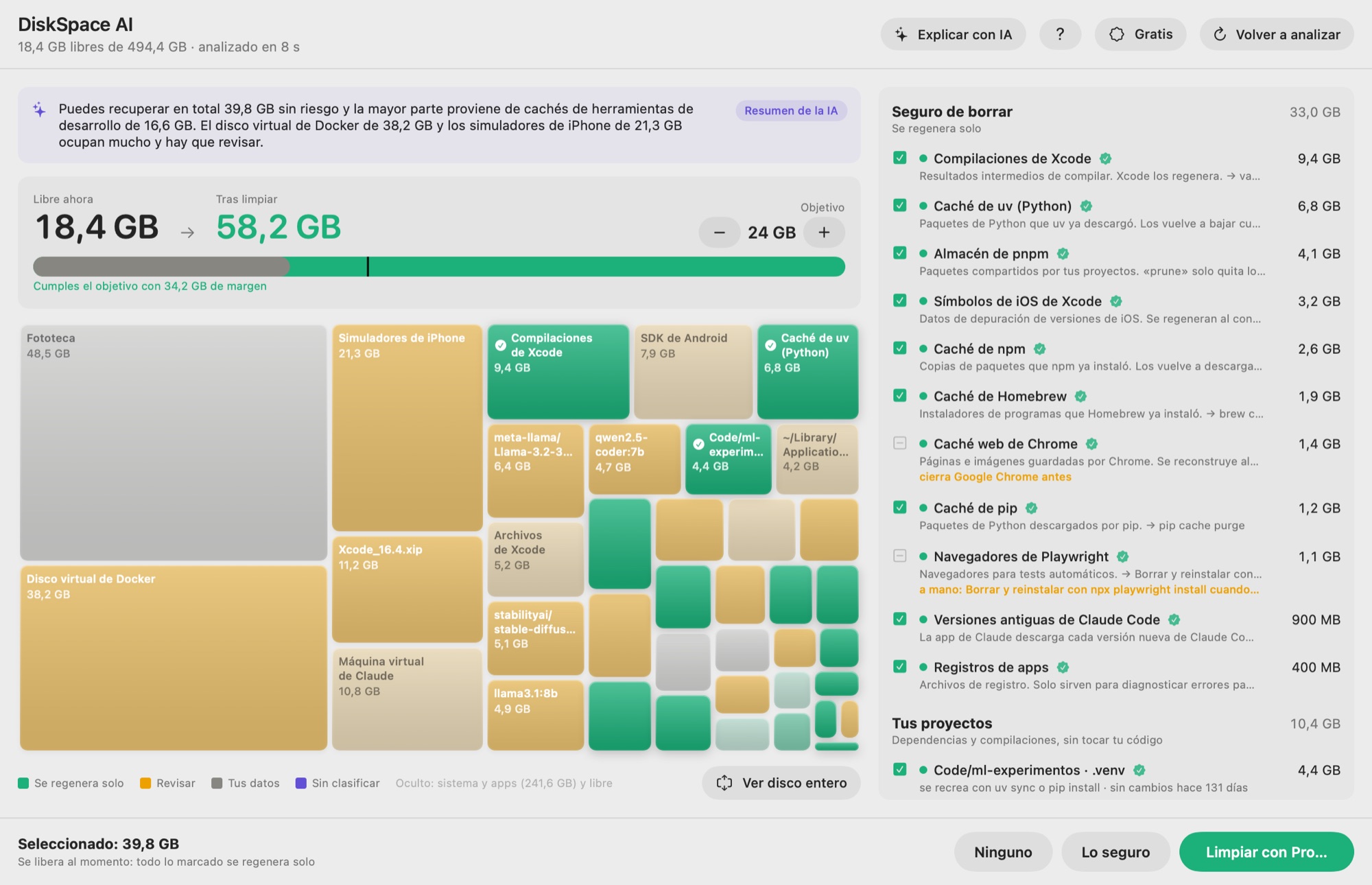The image size is (1372, 885).
Task: Click the verified badge next to Compilaciones de Xcode
Action: tap(1106, 158)
